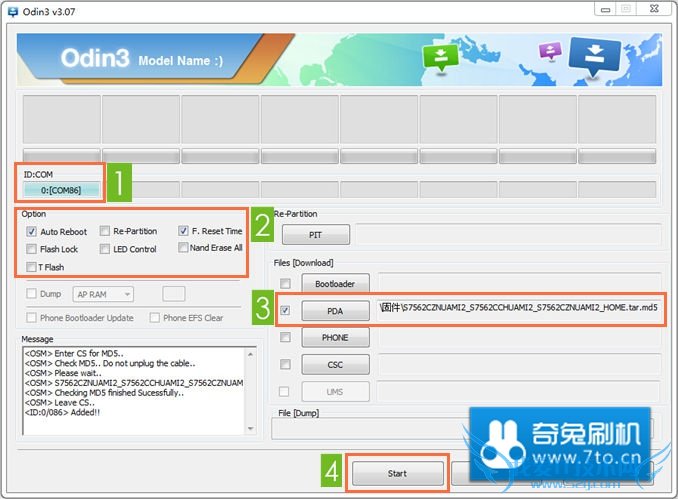Click the Bootloader file path field
The image size is (678, 499).
click(519, 282)
